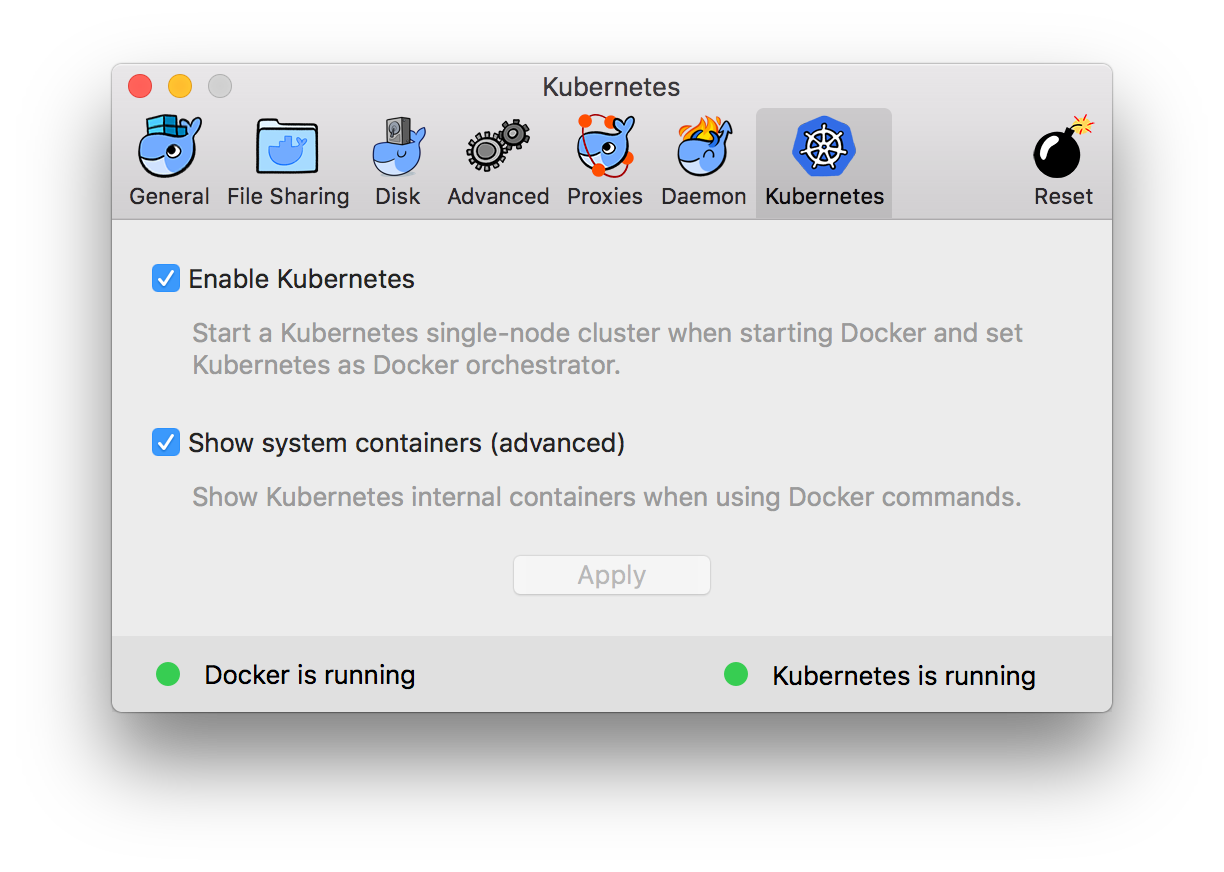The width and height of the screenshot is (1224, 872).
Task: Select the Disk whale icon
Action: [x=398, y=146]
